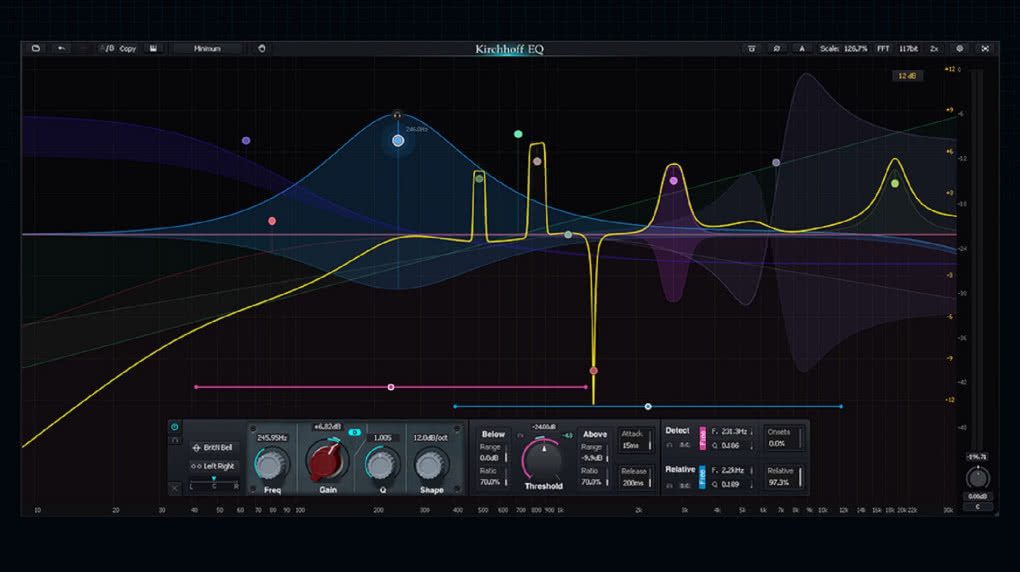This screenshot has height=572, width=1020.
Task: Open the preset folder icon
Action: click(36, 48)
